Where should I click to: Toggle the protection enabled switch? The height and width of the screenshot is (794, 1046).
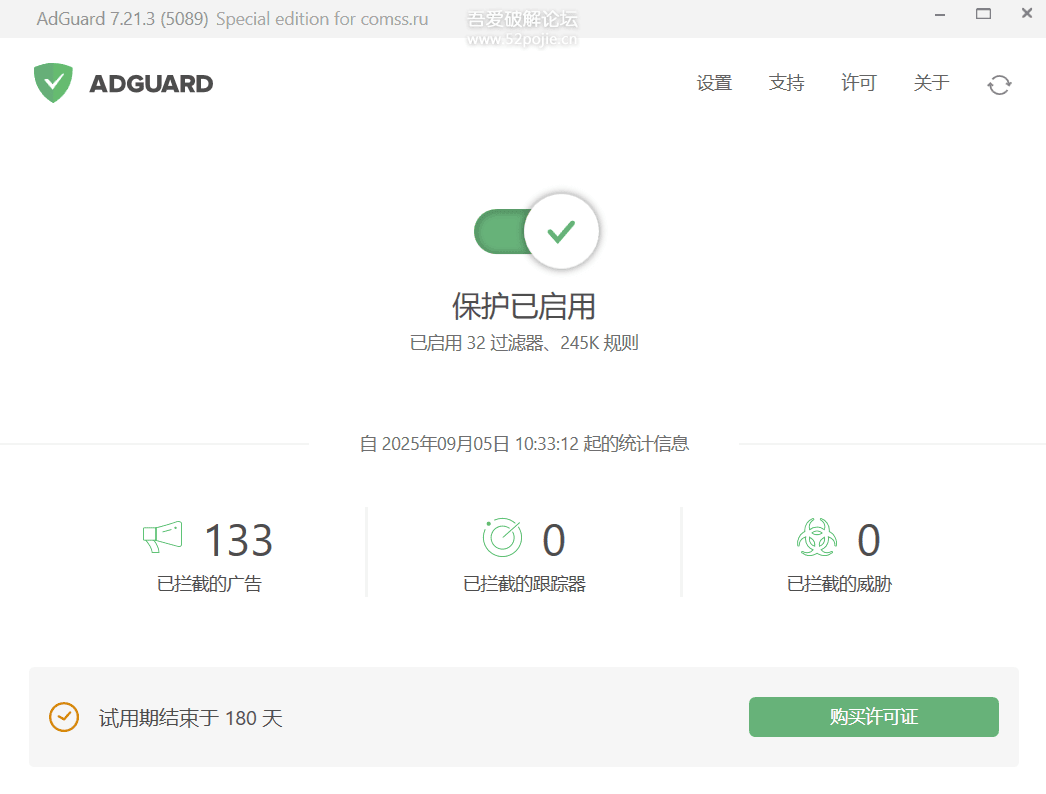(536, 232)
